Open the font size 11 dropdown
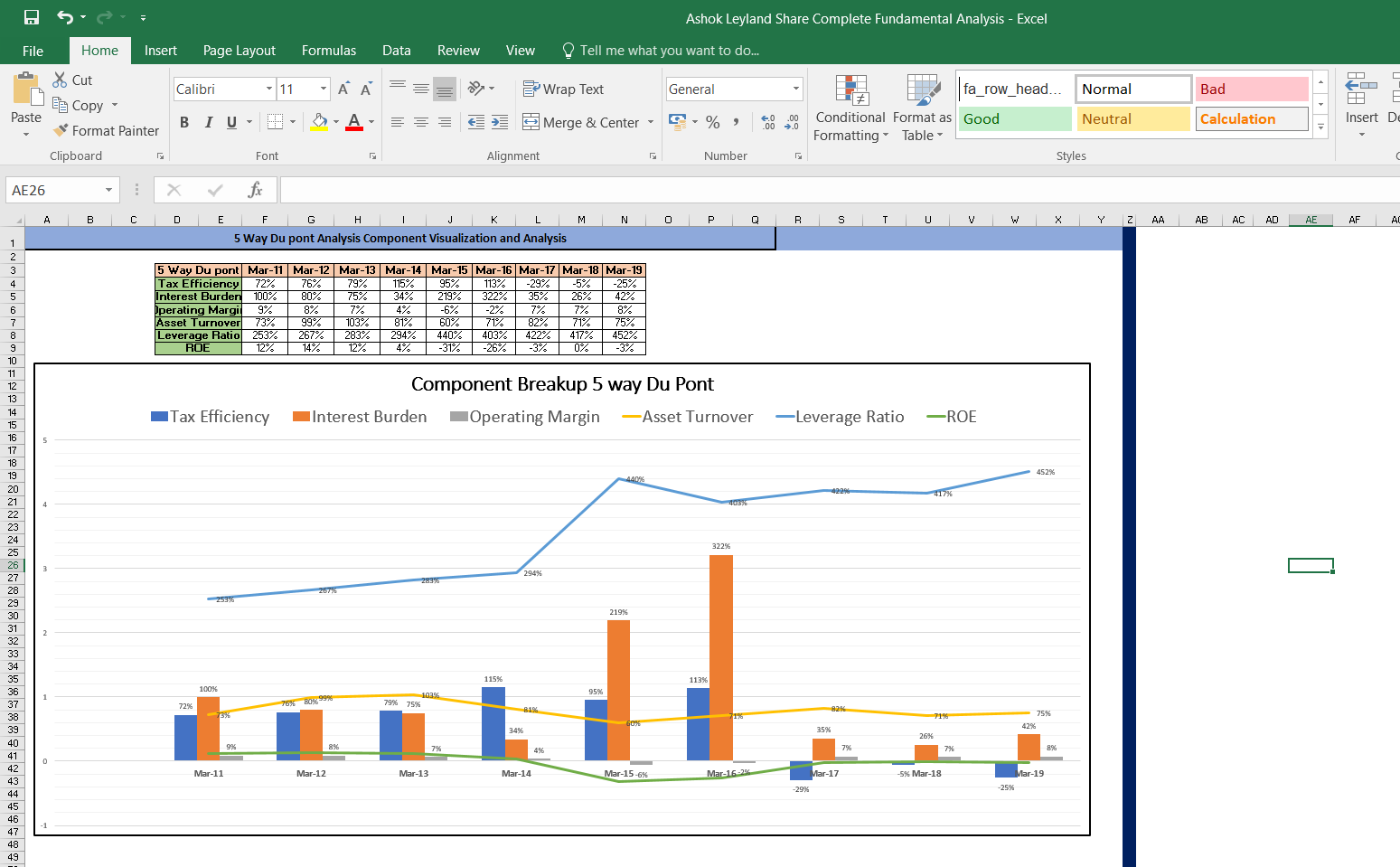 (324, 90)
